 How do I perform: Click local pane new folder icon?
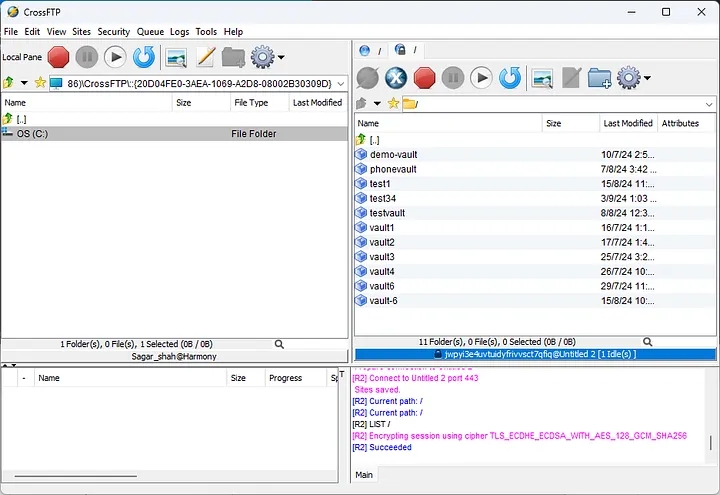(x=233, y=57)
